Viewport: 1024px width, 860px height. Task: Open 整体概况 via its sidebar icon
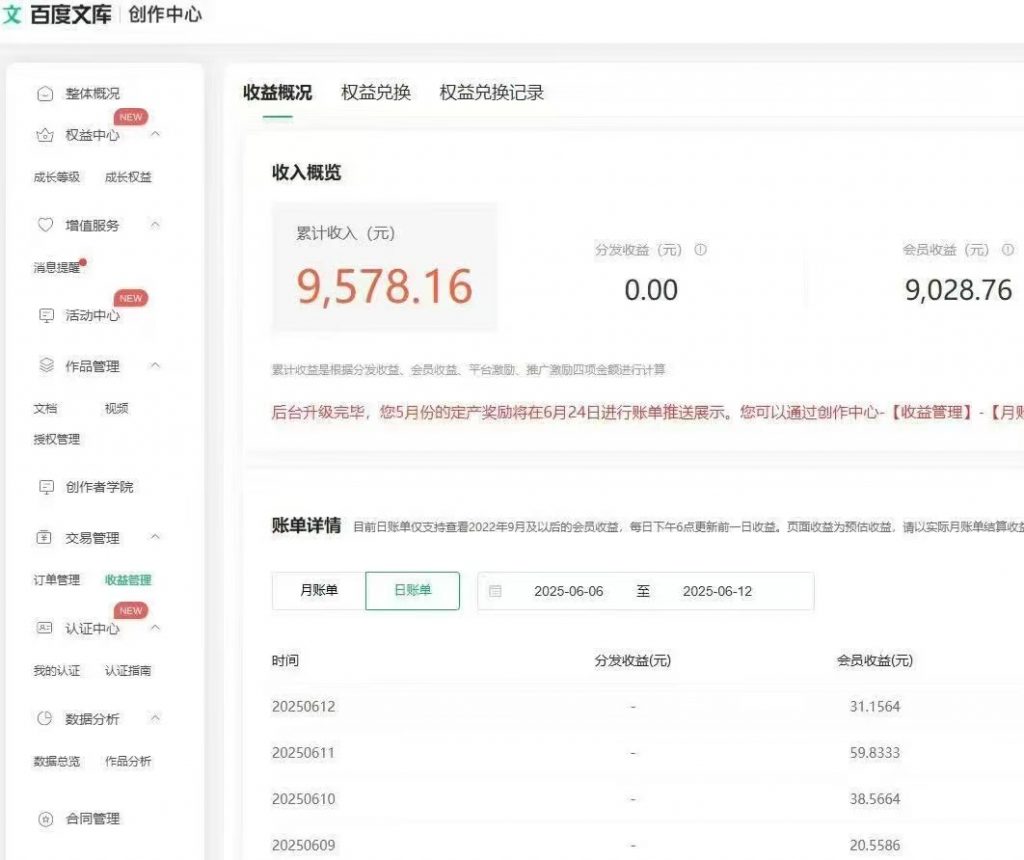tap(44, 93)
